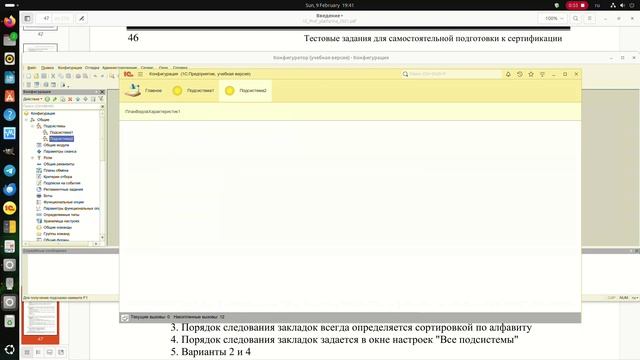The image size is (640, 360).
Task: Expand the Роли tree node
Action: 33,158
